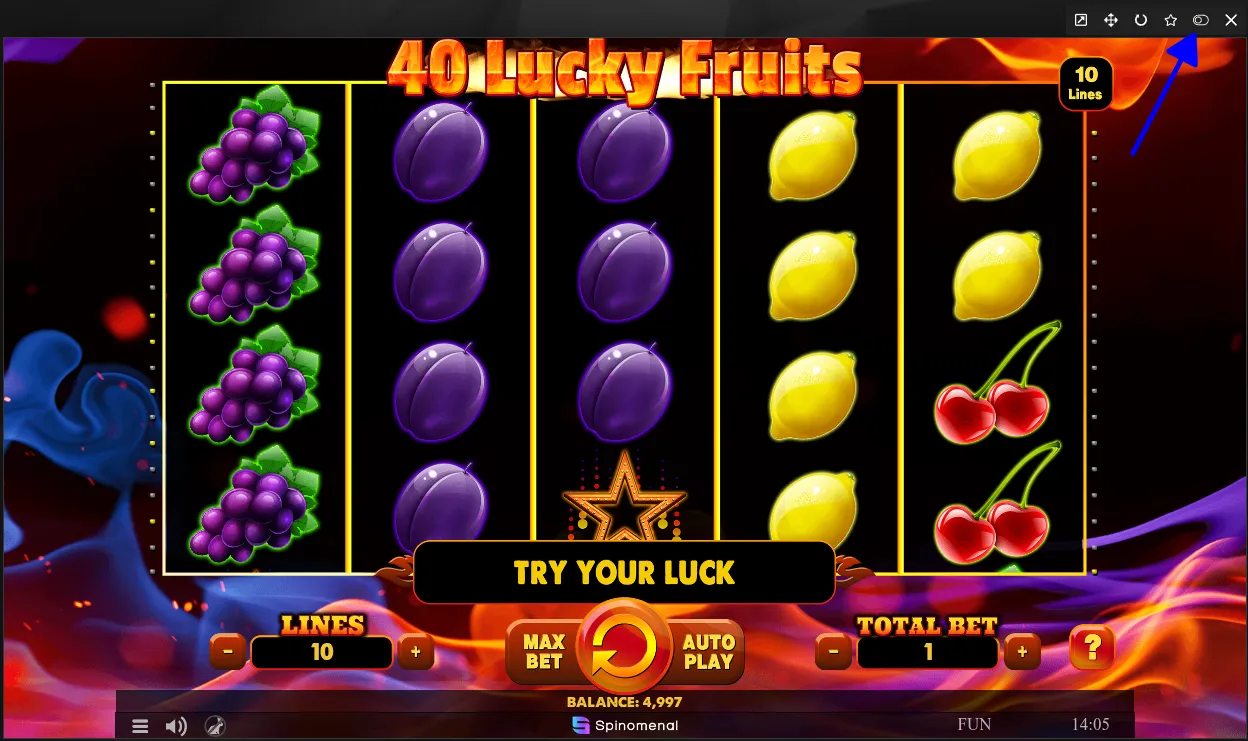1248x741 pixels.
Task: Start Auto Play
Action: 708,651
